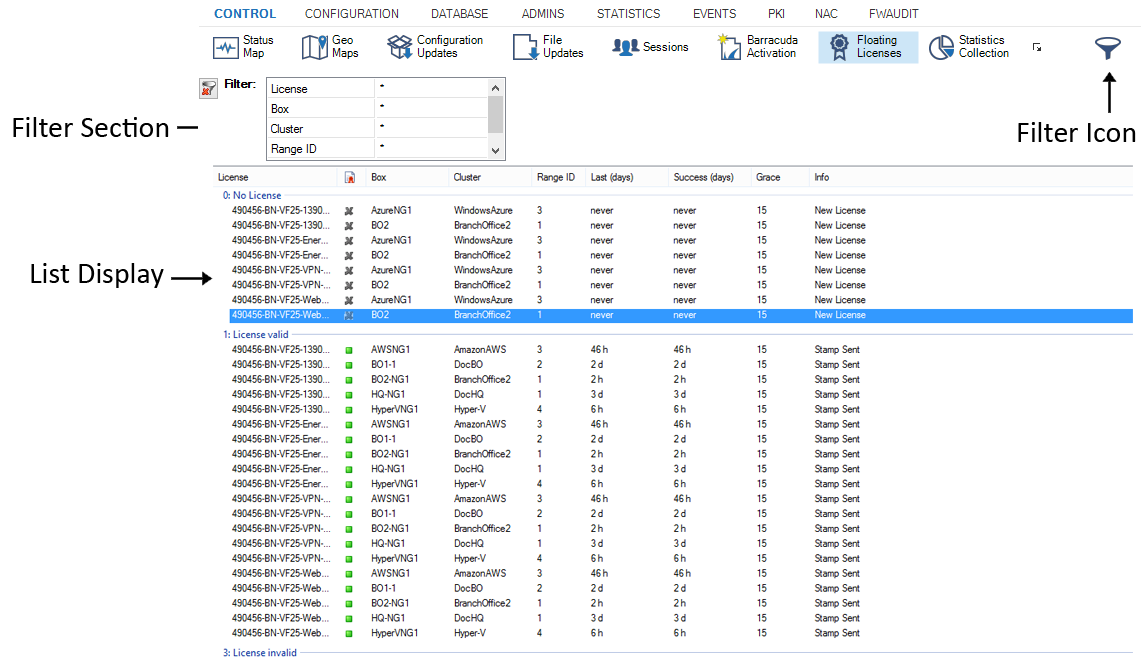Click the Cluster filter value field
The image size is (1141, 661).
coord(432,128)
